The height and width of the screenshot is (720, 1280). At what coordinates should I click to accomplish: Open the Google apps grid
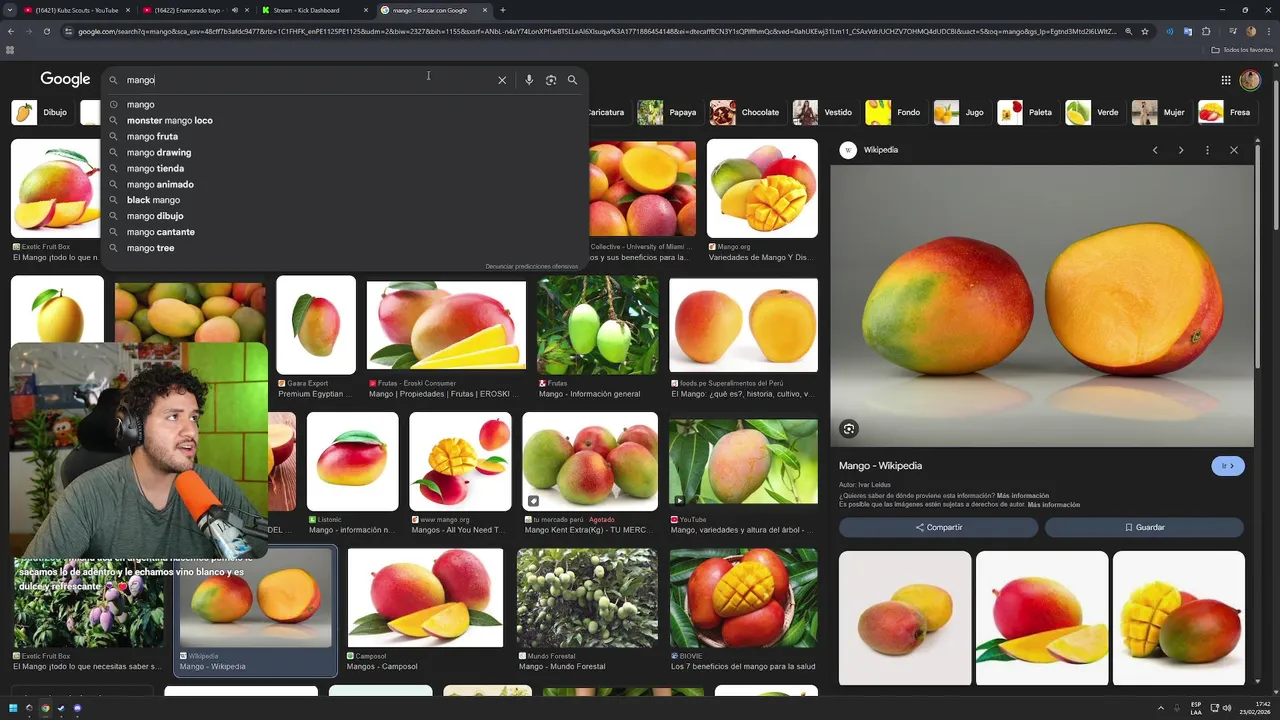click(1226, 80)
